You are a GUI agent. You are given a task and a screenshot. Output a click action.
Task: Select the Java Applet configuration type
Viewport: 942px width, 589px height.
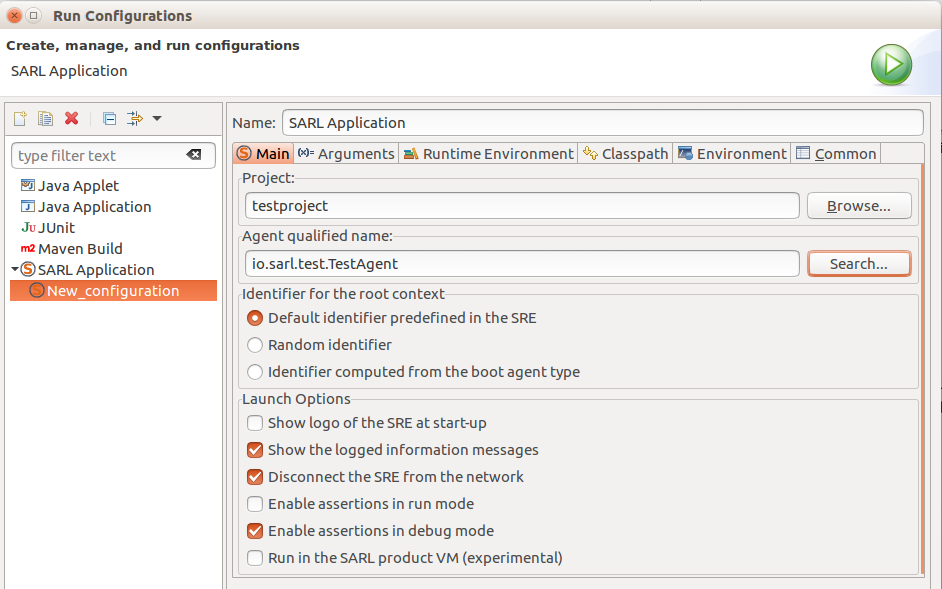pos(70,186)
